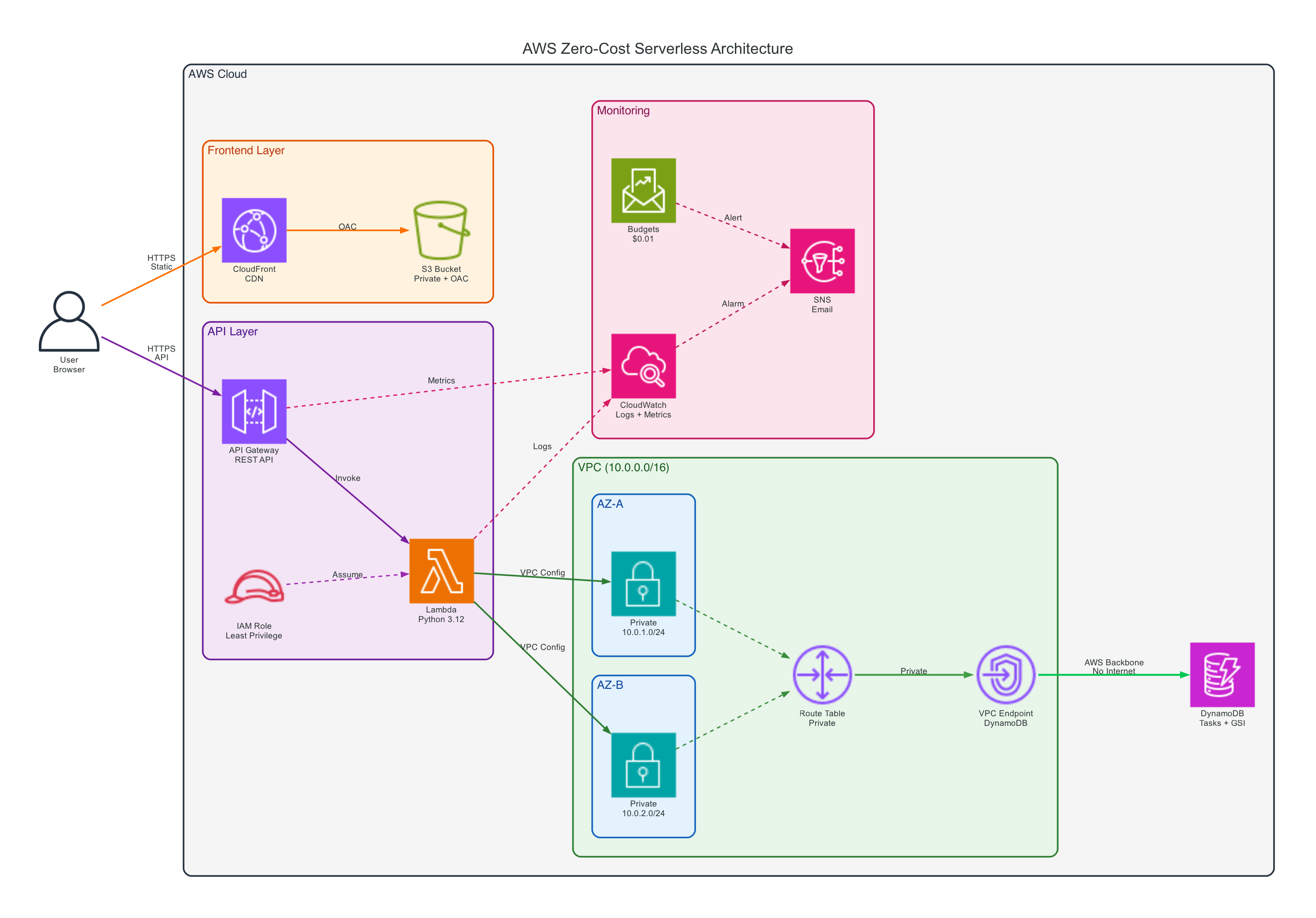Click the IAM Role hard hat icon
This screenshot has width=1316, height=918.
coord(254,587)
